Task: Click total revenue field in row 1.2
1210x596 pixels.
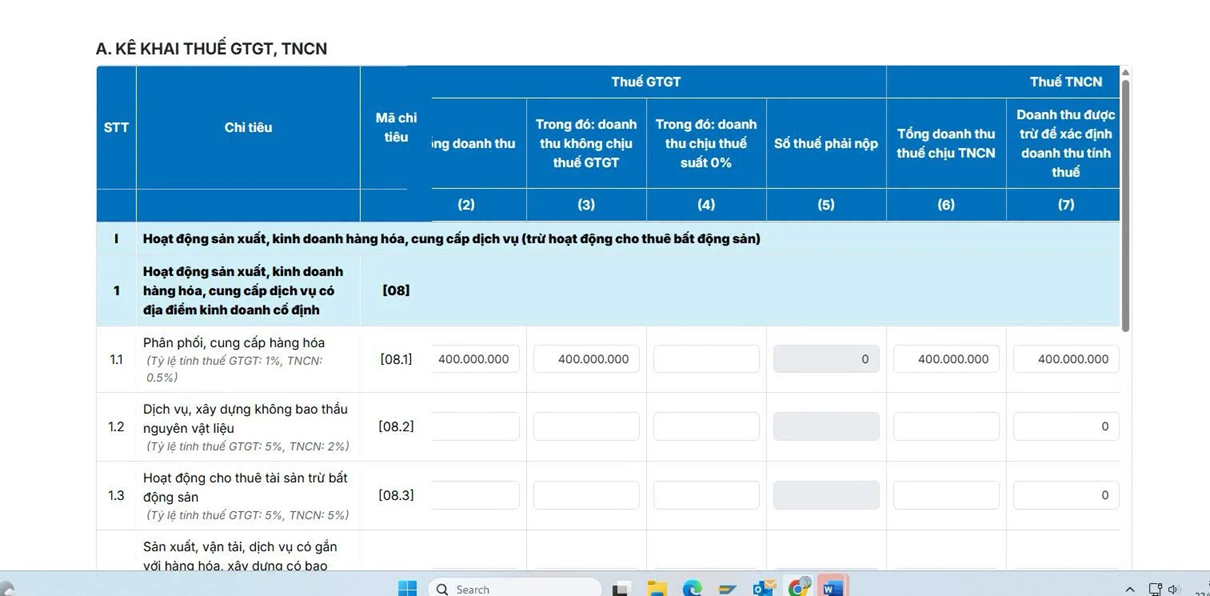Action: pos(476,426)
